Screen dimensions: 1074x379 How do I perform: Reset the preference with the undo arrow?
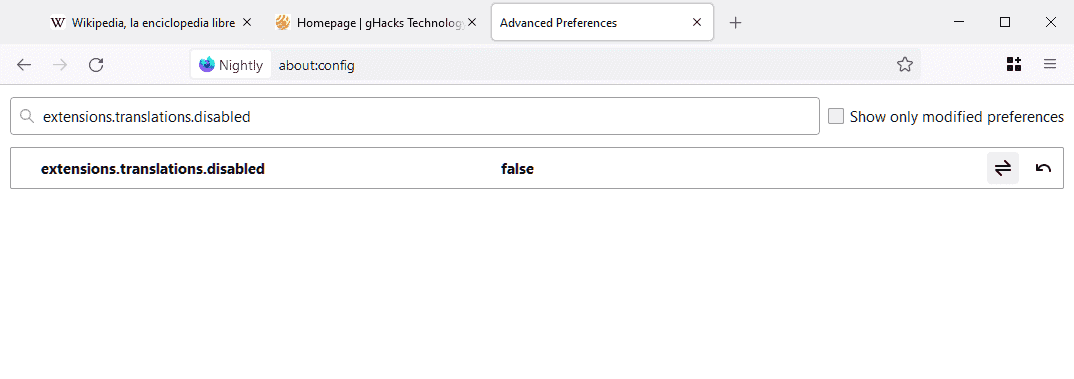click(x=1043, y=168)
